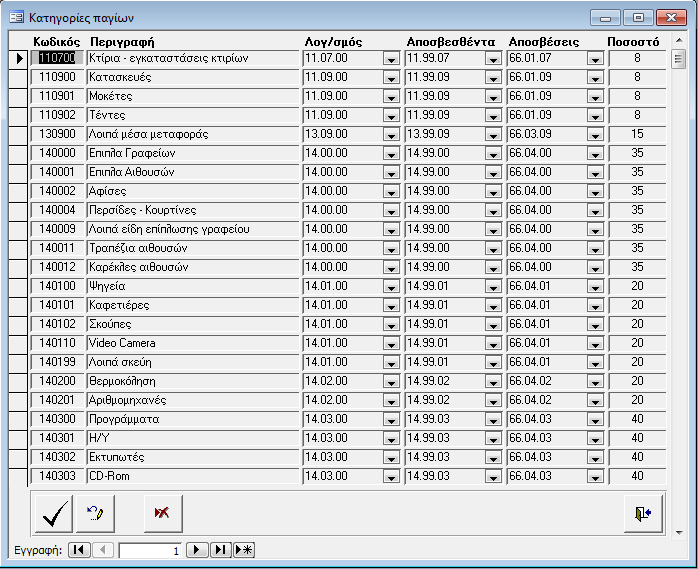Go to first record navigation button
This screenshot has width=698, height=569.
[x=79, y=550]
